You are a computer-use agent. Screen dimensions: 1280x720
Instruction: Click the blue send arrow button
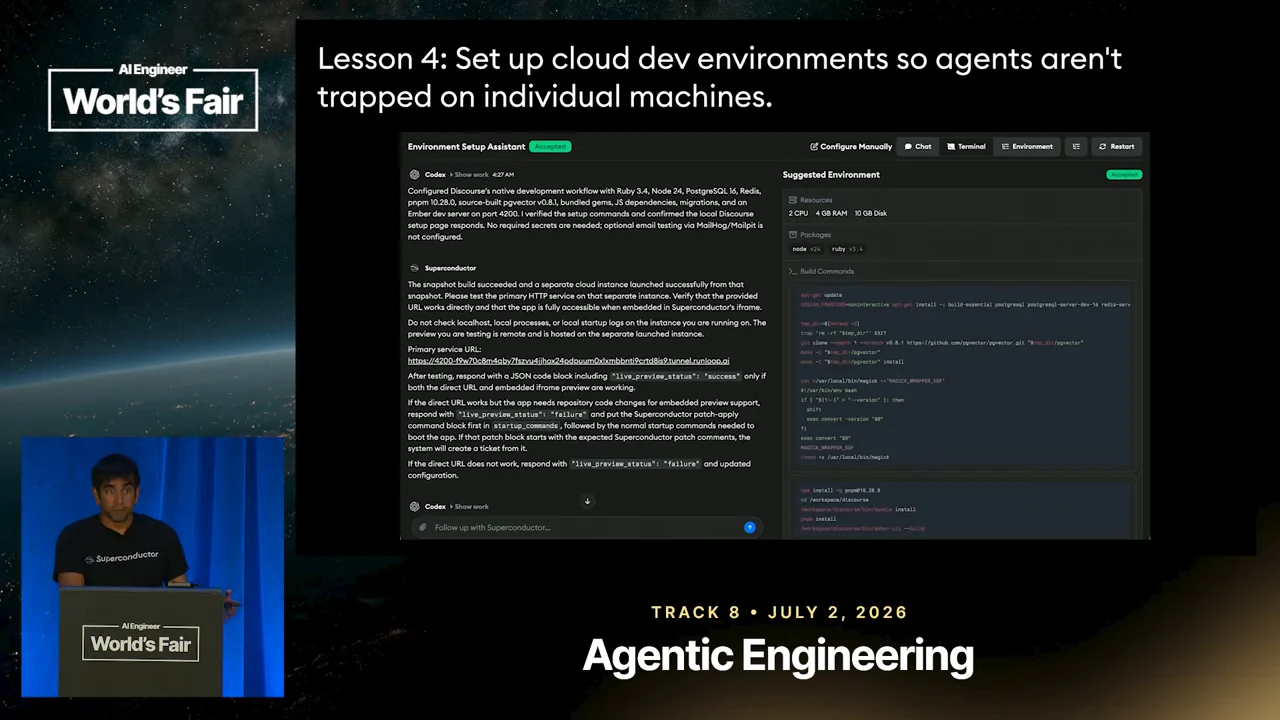tap(750, 528)
